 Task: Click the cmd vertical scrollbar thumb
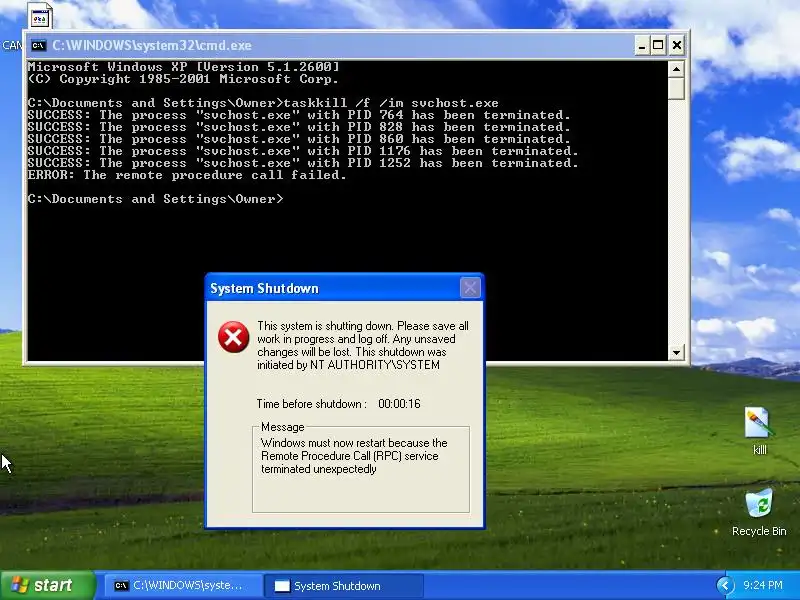point(676,89)
